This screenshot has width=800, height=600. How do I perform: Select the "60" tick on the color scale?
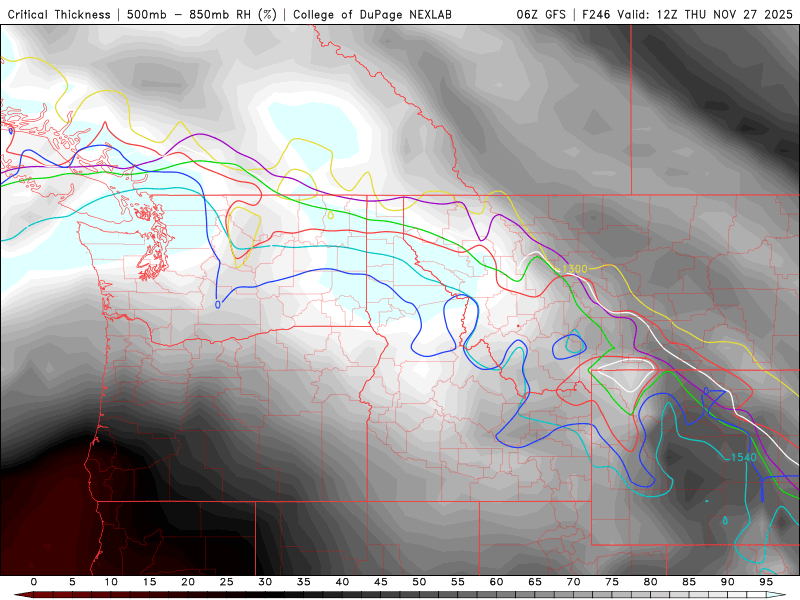tap(496, 582)
